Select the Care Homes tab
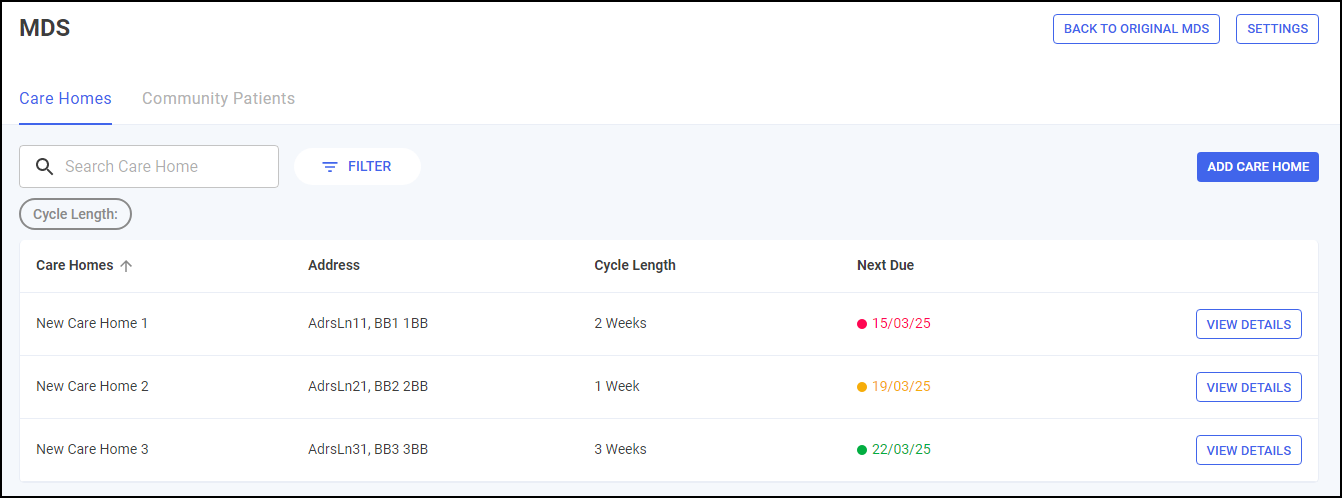The image size is (1342, 498). 65,99
